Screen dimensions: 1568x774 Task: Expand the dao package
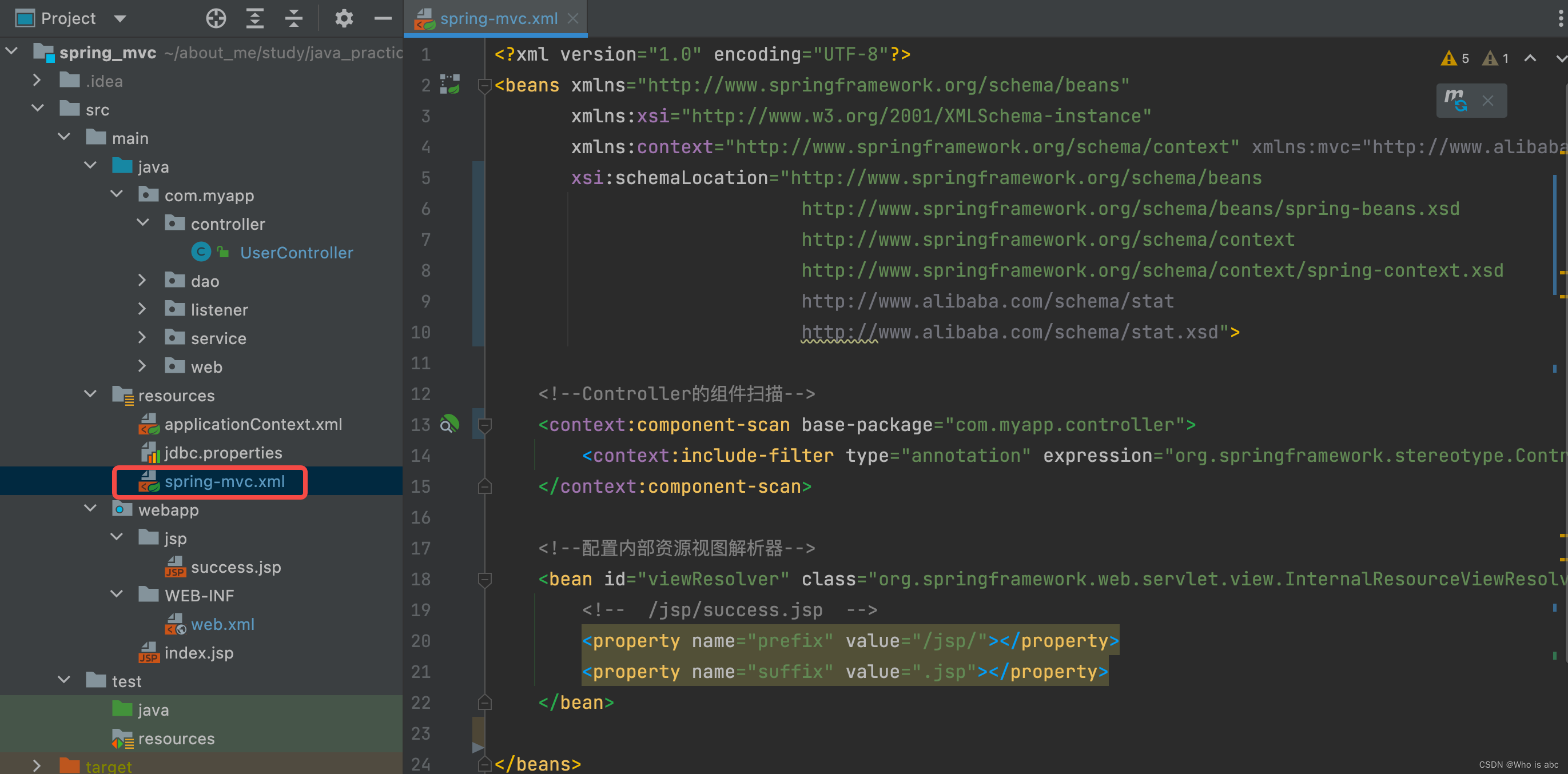click(x=142, y=281)
